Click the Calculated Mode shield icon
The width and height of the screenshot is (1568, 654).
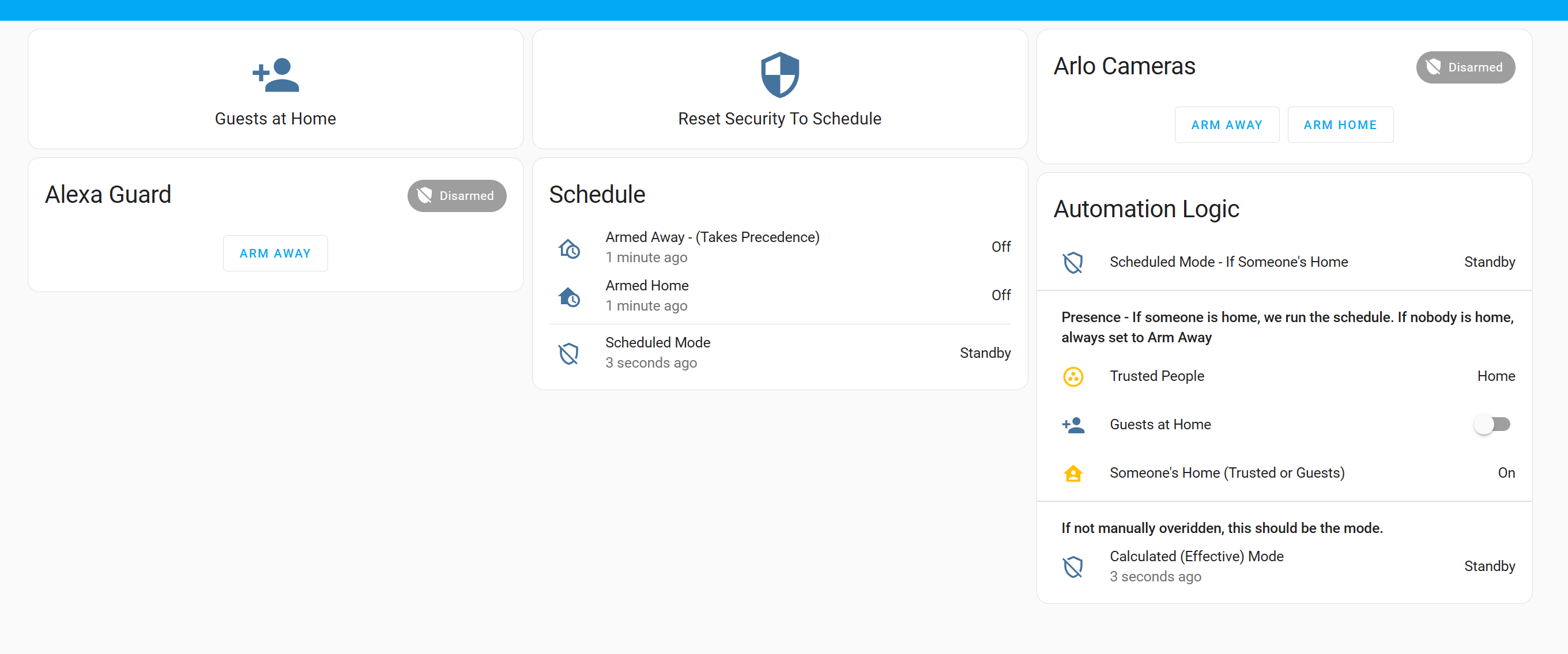(1075, 566)
